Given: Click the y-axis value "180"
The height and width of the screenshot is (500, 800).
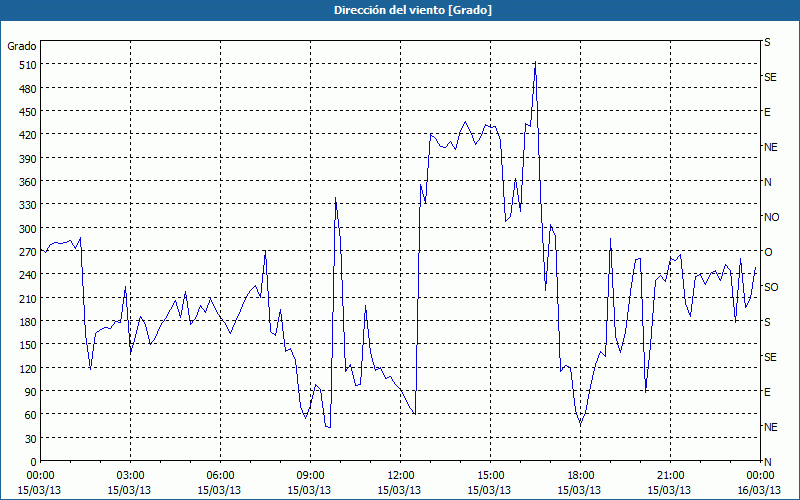Looking at the screenshot, I should 28,322.
